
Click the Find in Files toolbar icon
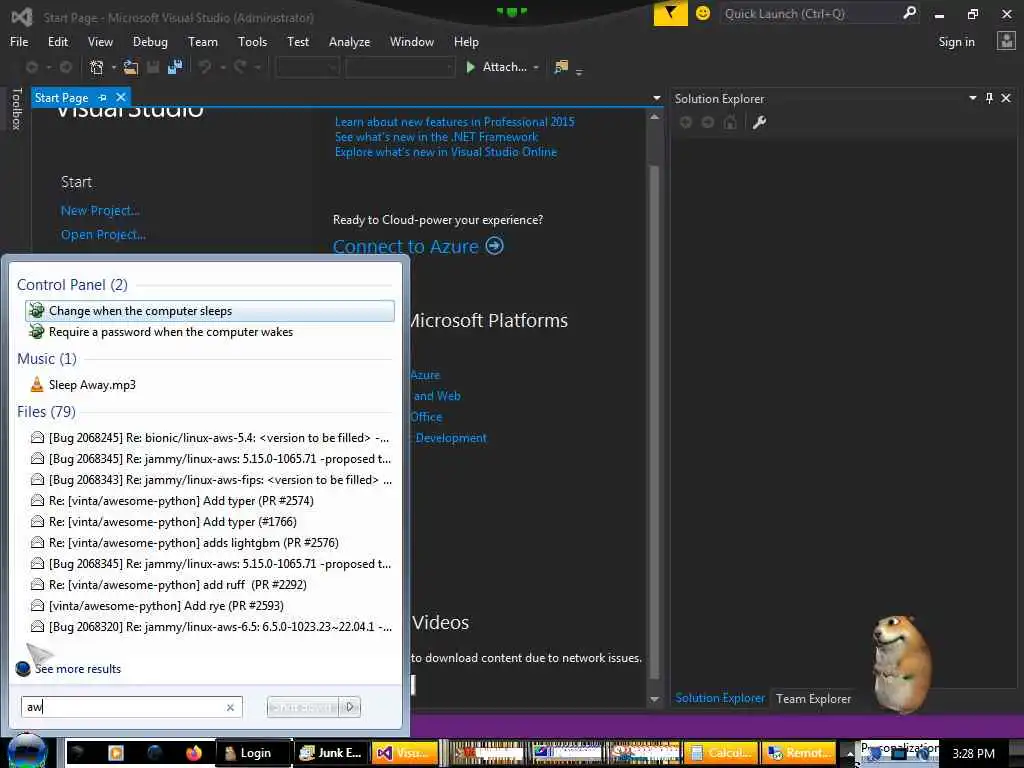[561, 67]
